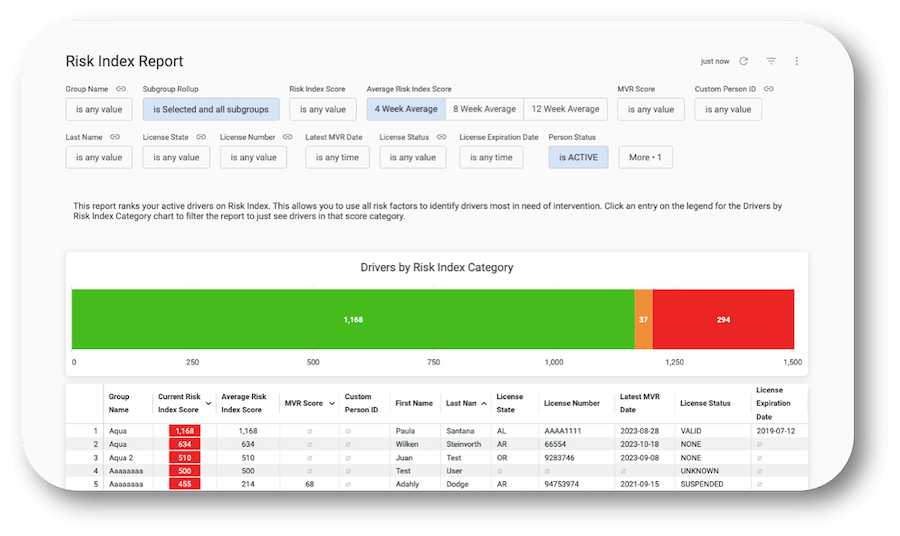This screenshot has height=536, width=900.
Task: Click the red 294 bar segment
Action: click(x=723, y=320)
